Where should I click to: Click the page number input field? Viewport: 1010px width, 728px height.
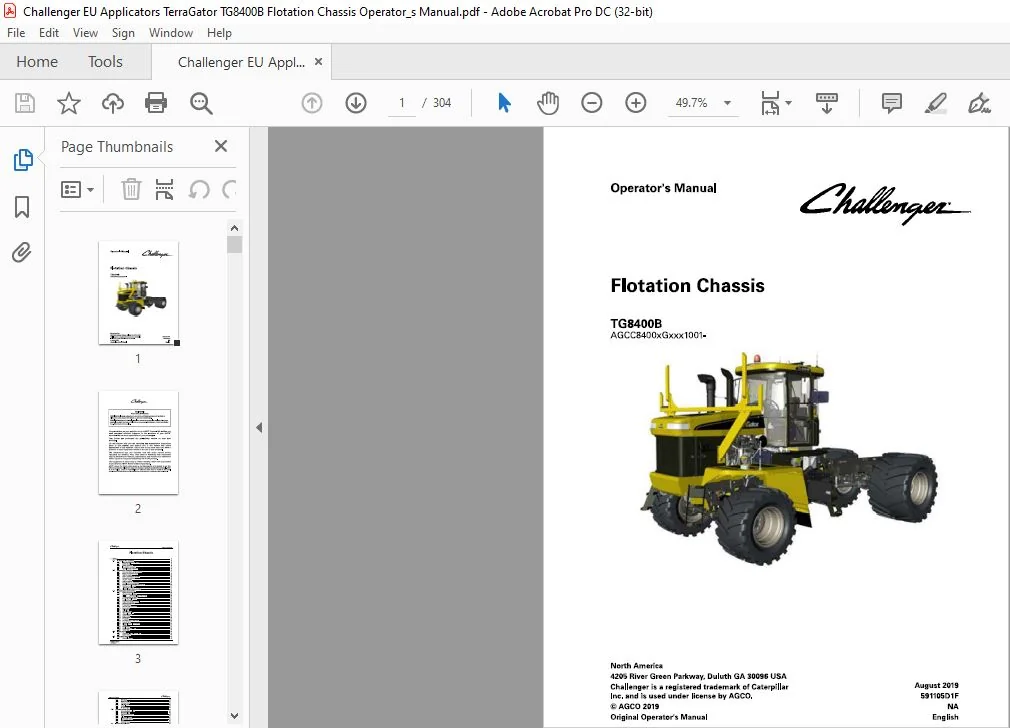[x=402, y=103]
